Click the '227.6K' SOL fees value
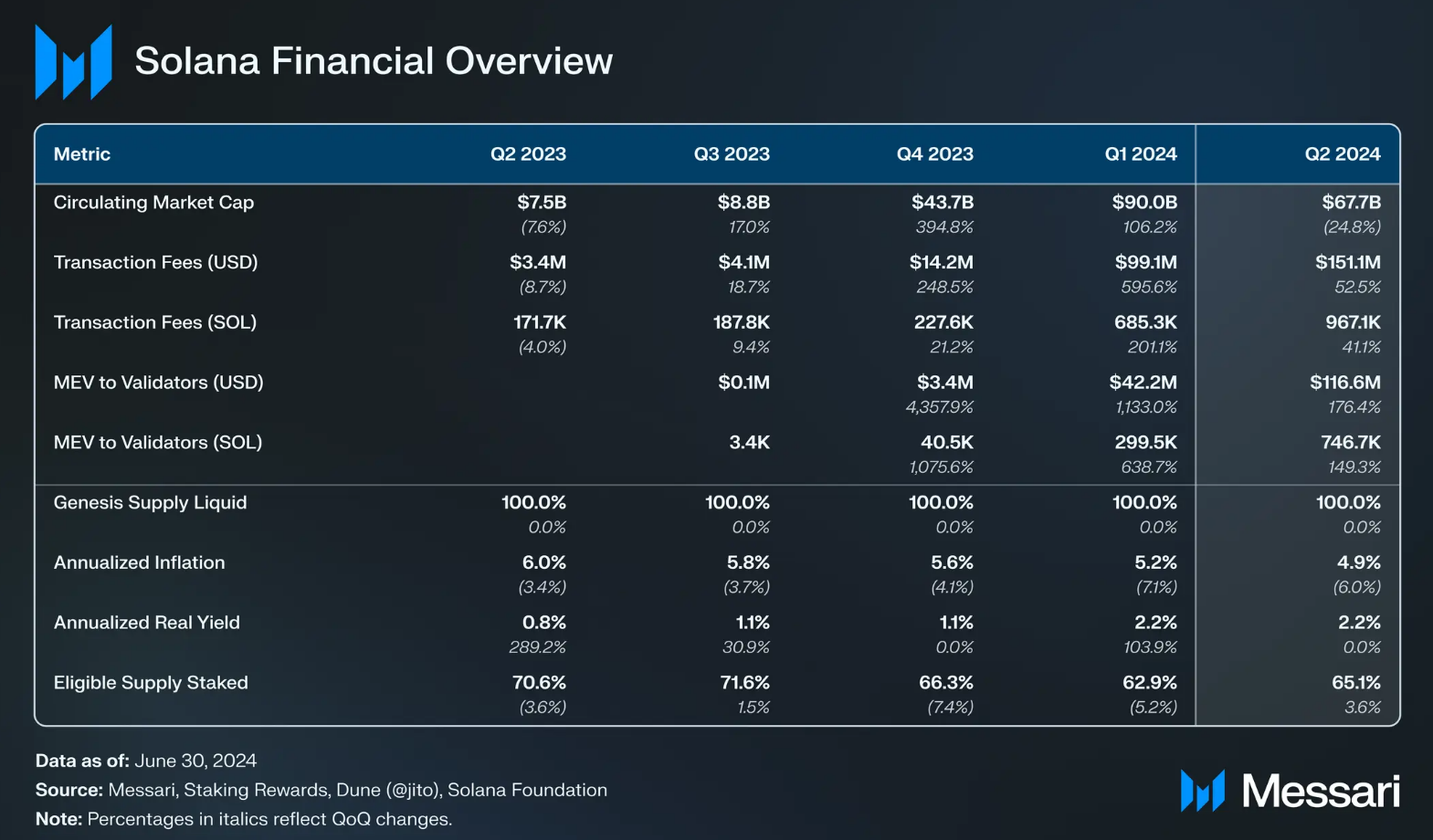1433x840 pixels. (943, 323)
